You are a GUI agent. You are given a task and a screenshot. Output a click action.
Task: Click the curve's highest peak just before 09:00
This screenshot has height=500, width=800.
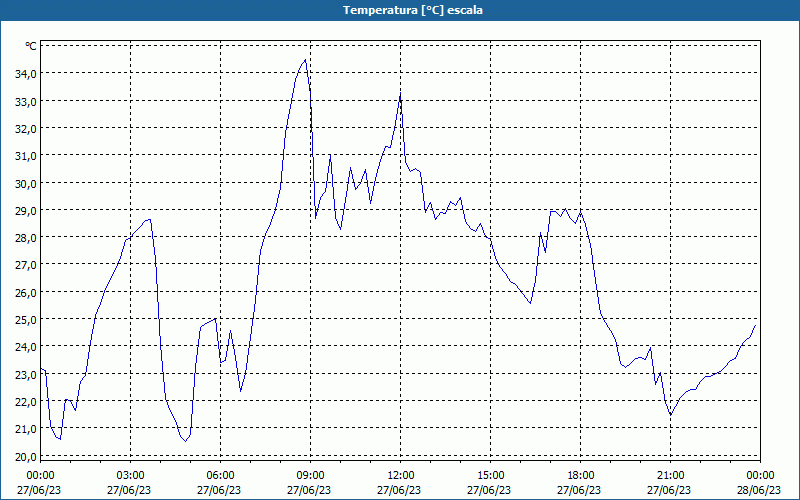point(305,60)
